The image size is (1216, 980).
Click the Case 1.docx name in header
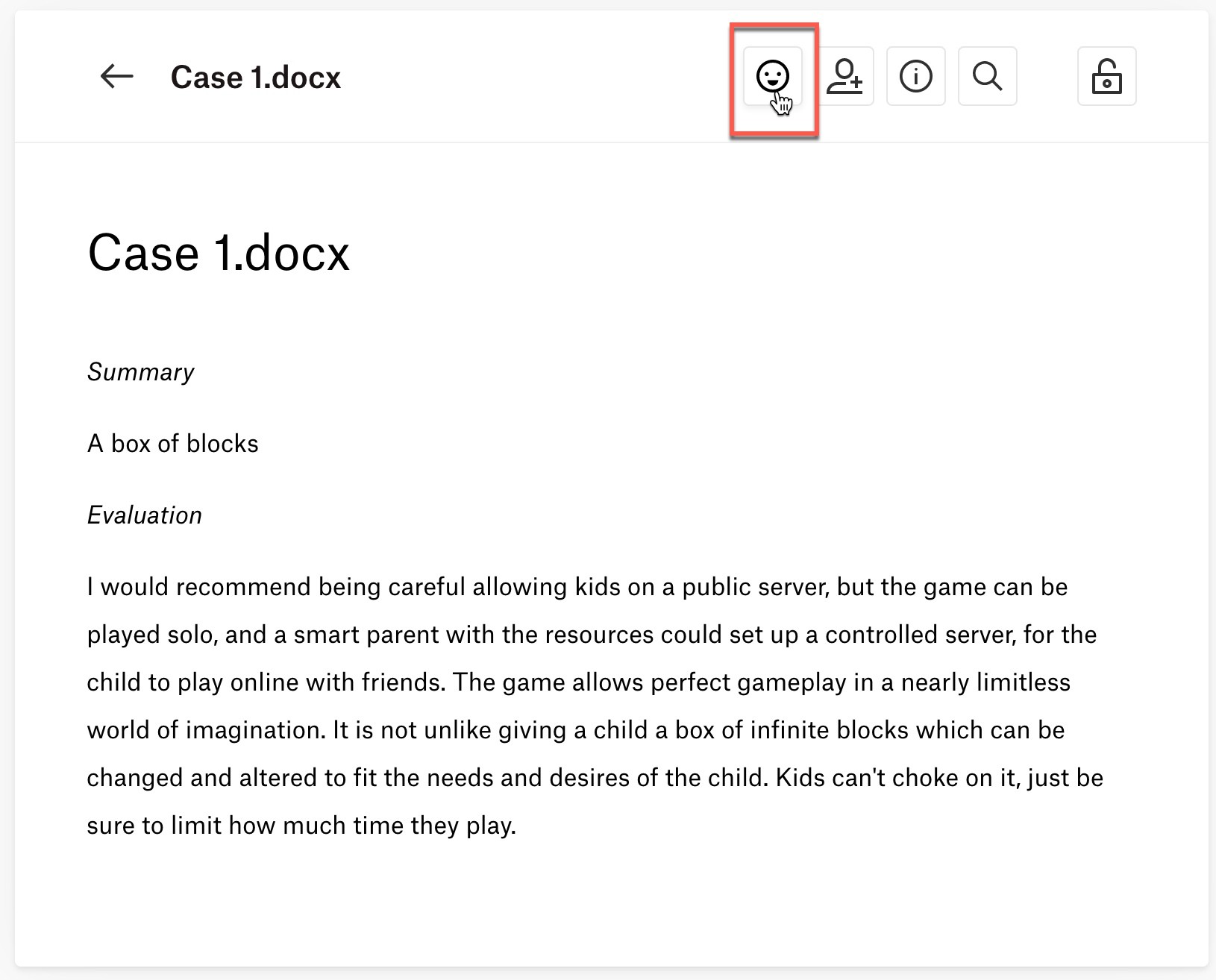[x=255, y=78]
